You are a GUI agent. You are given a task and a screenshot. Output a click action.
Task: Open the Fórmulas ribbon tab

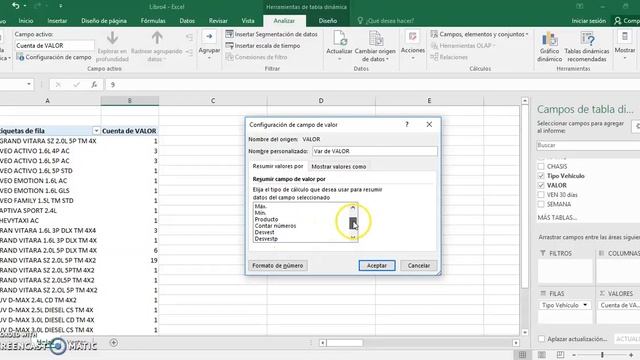click(x=153, y=20)
